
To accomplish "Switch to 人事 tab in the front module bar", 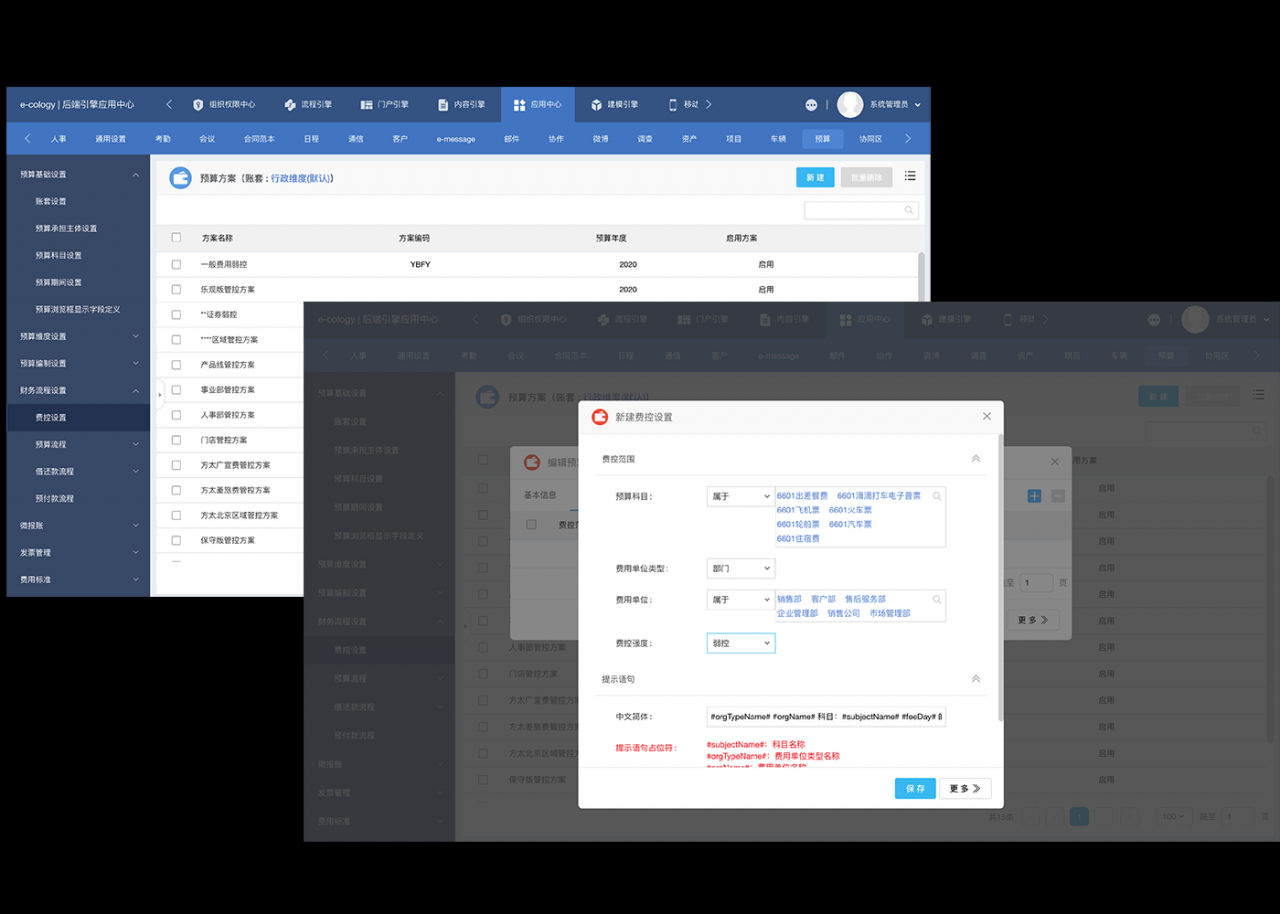I will [59, 139].
